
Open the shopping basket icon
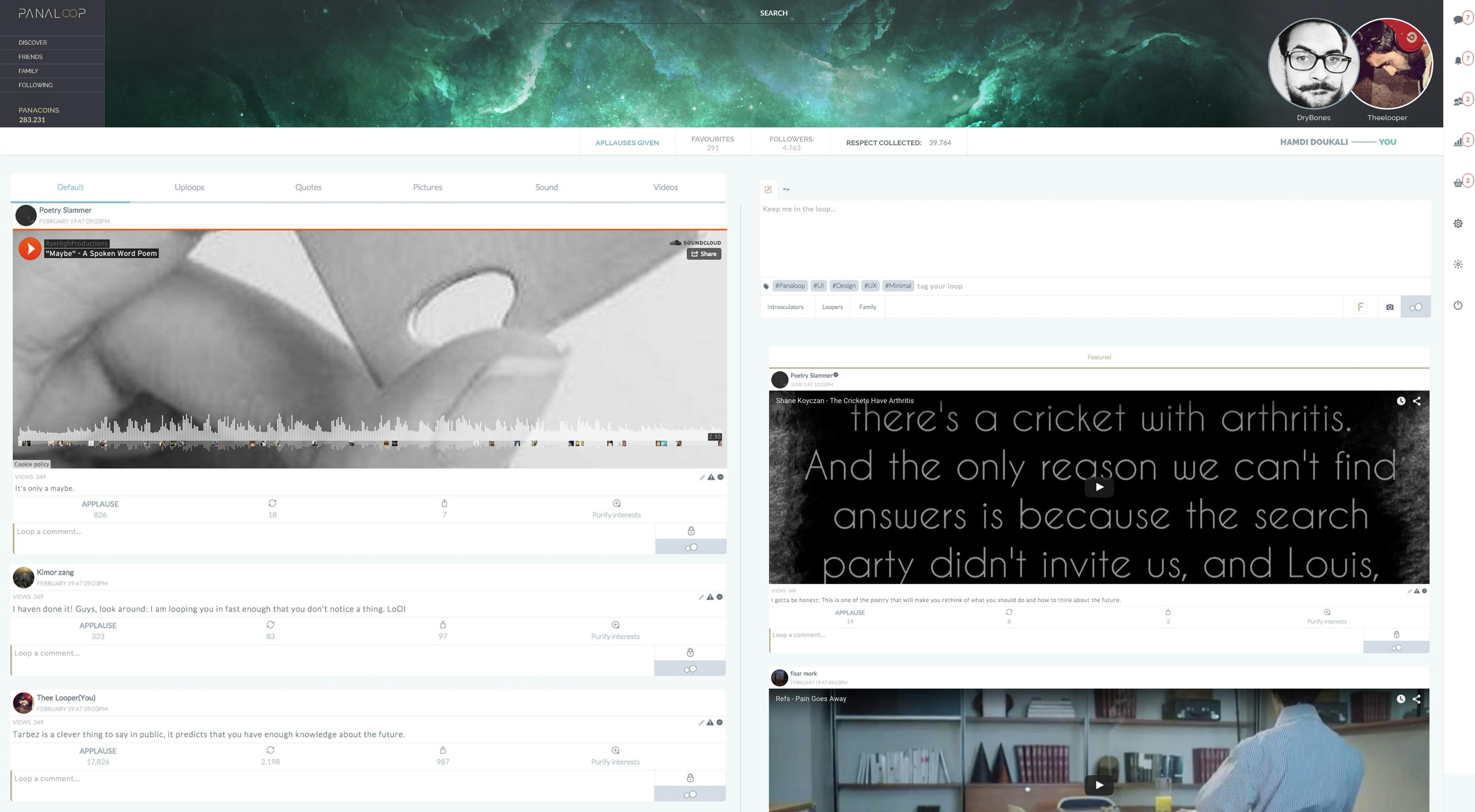pos(1458,183)
